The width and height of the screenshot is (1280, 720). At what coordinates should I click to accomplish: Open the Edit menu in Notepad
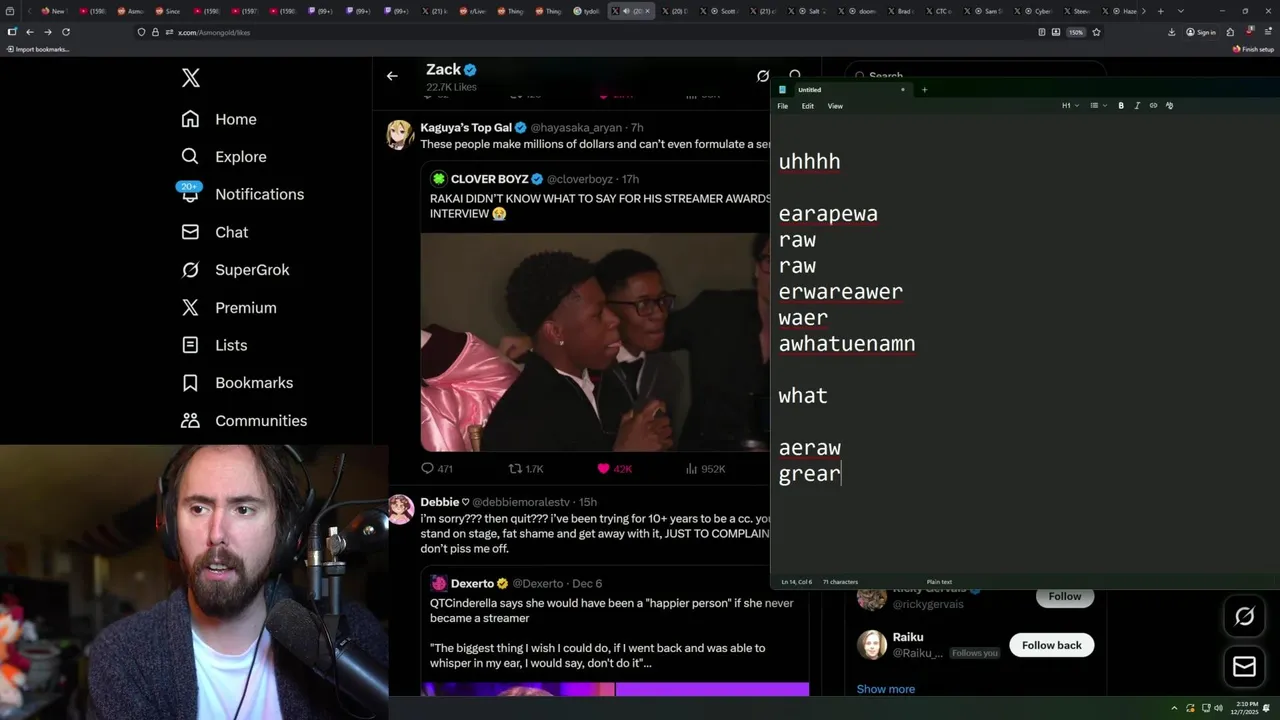coord(807,106)
